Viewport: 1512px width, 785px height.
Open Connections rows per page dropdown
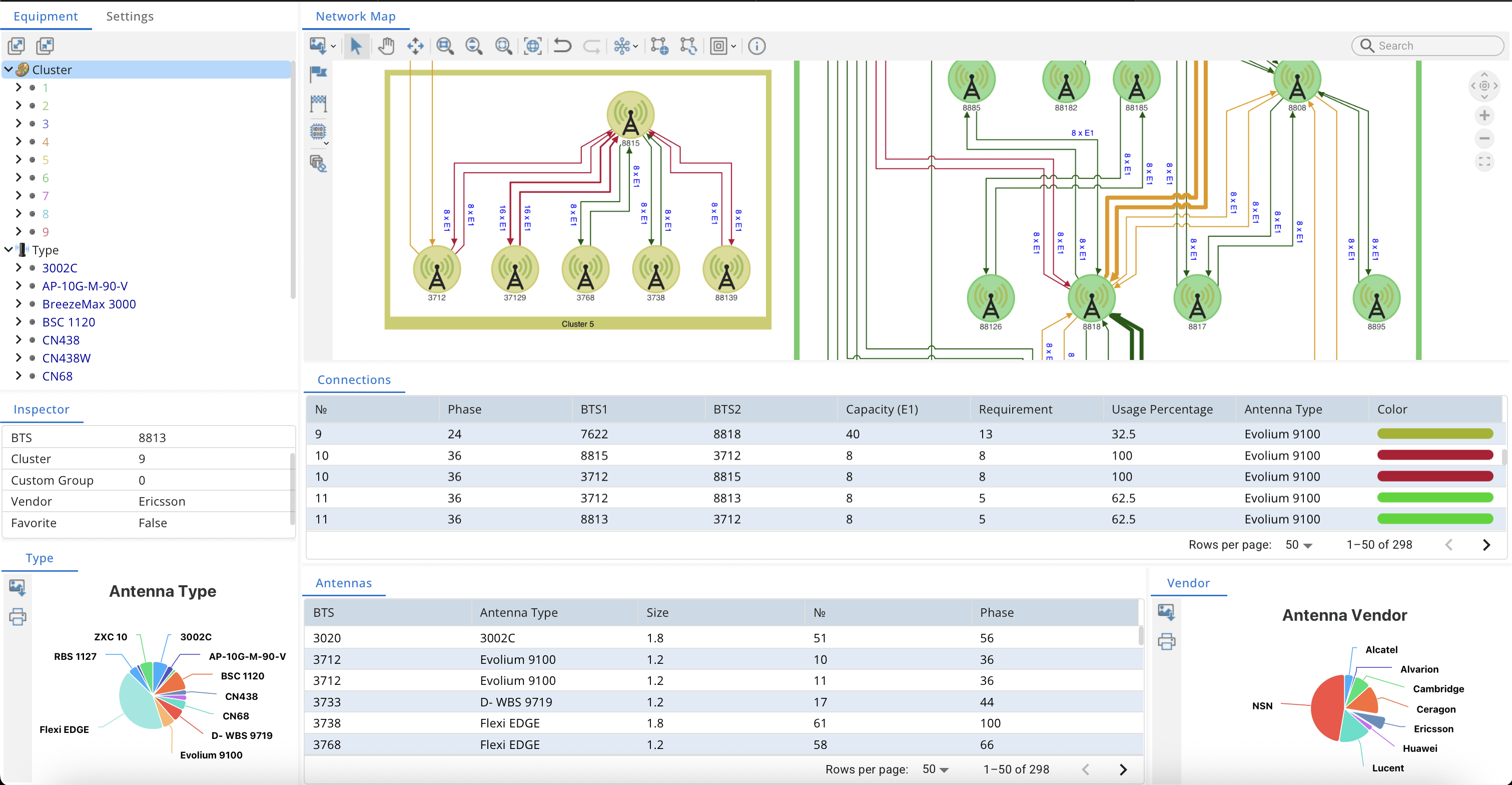coord(1298,545)
